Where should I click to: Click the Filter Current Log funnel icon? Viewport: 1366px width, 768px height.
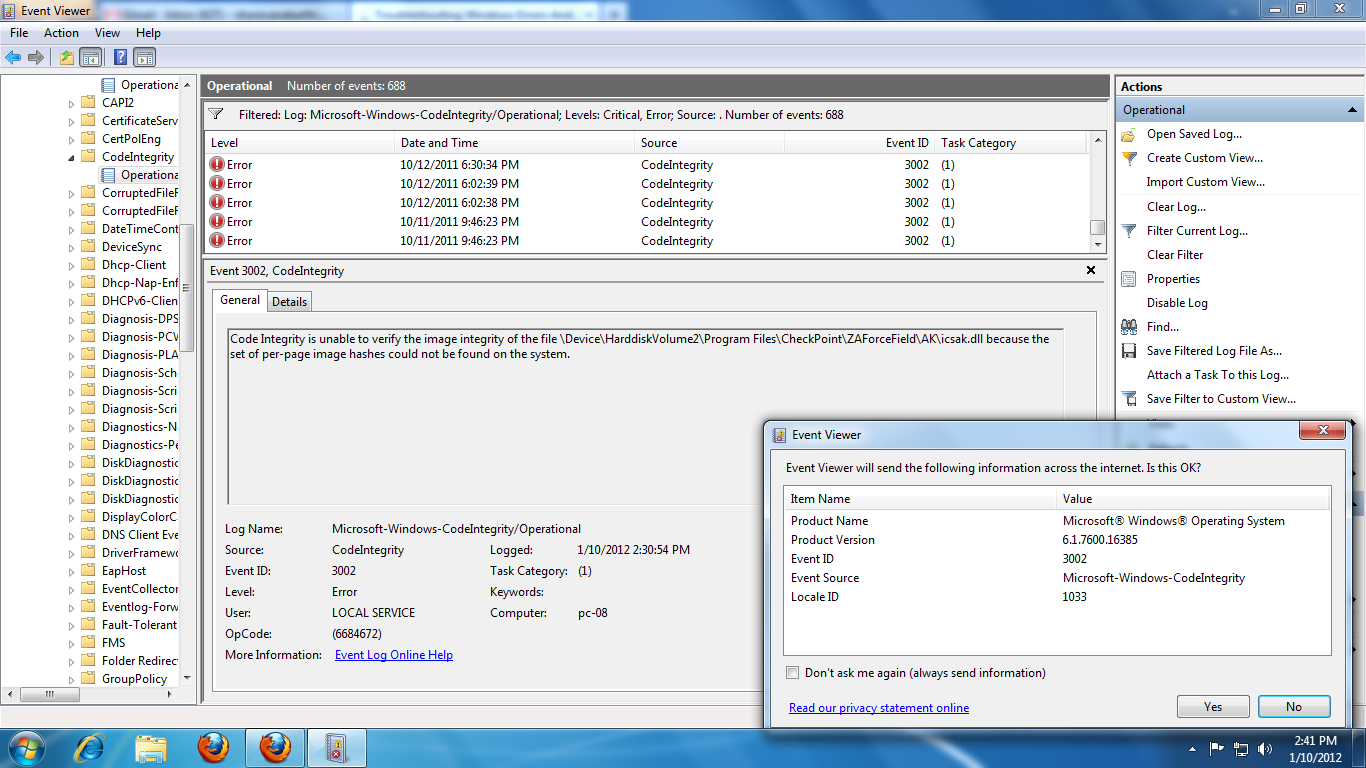coord(1129,231)
